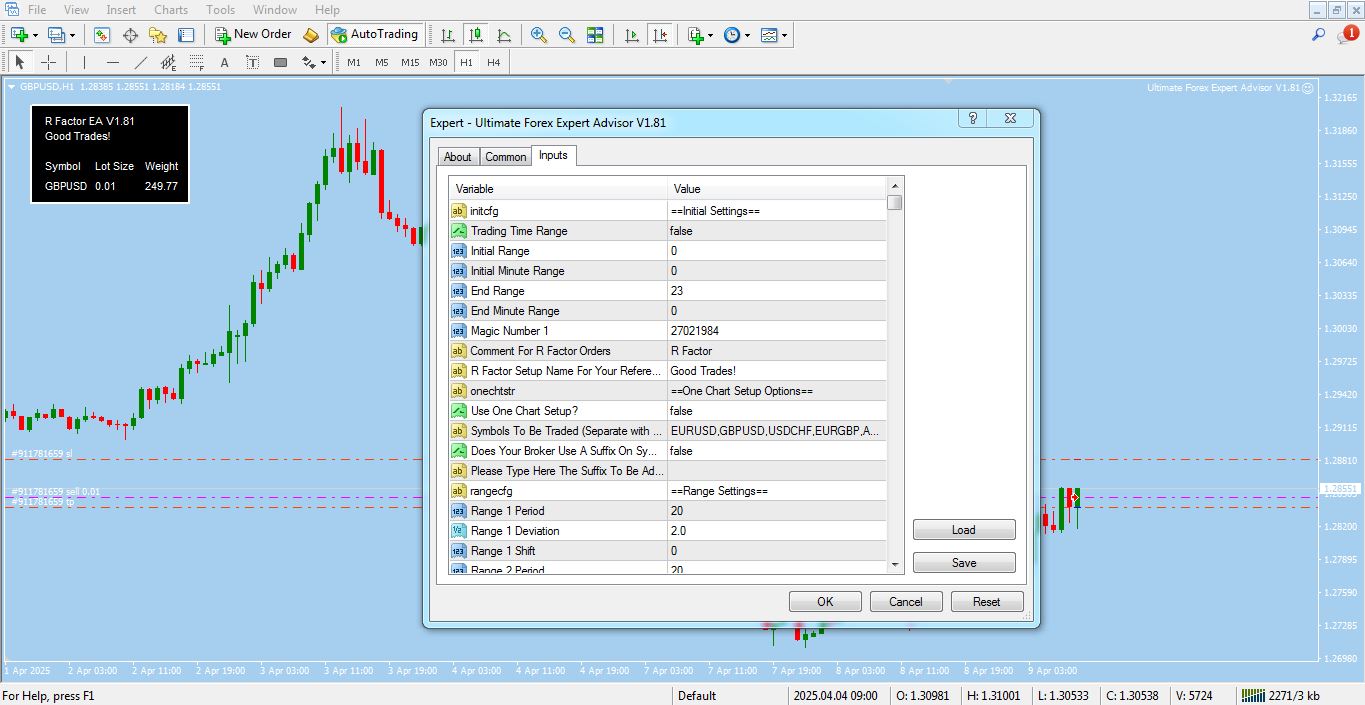Open the MetaEditor yellow book icon
Viewport: 1365px width, 705px height.
[x=311, y=34]
